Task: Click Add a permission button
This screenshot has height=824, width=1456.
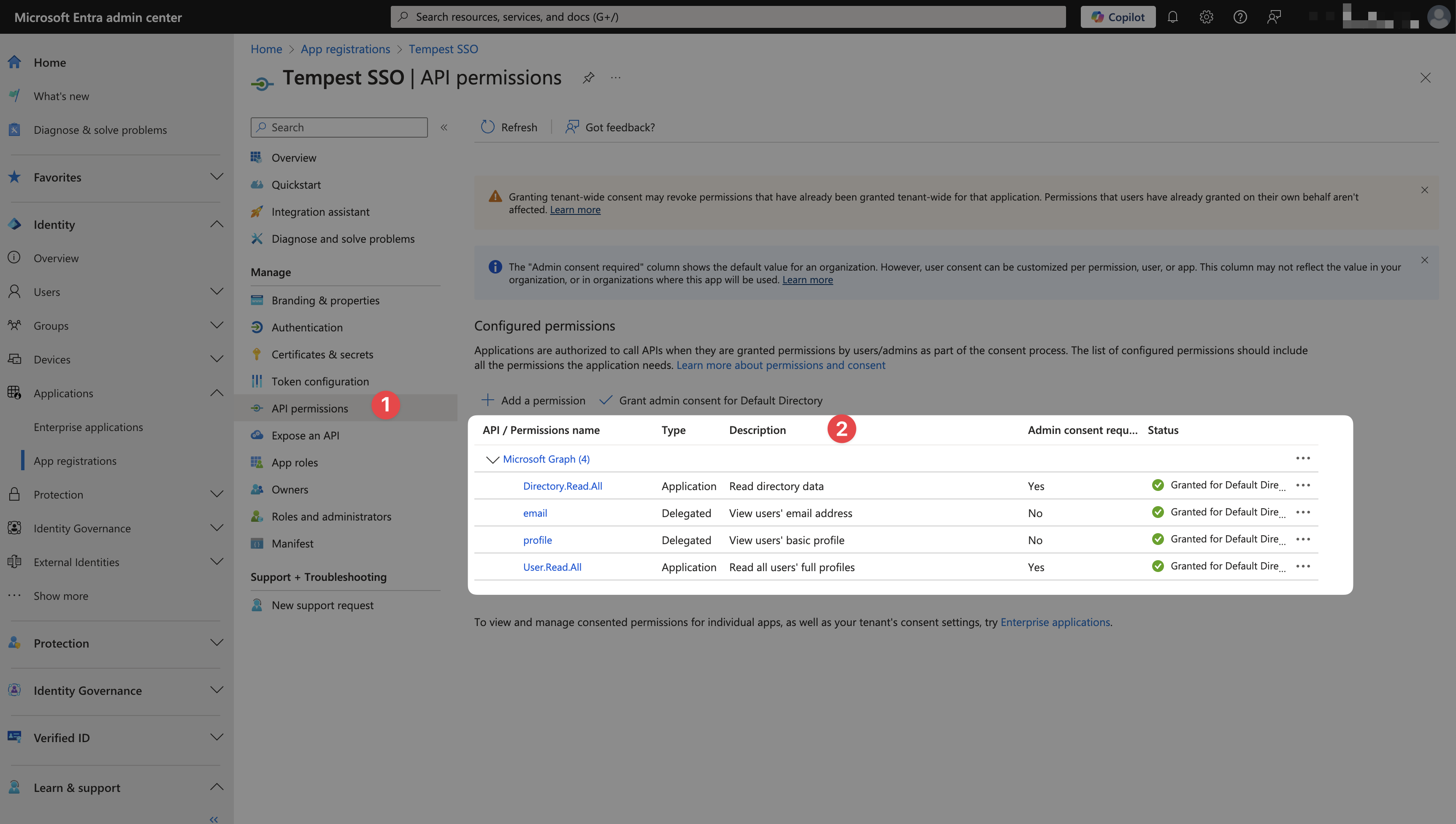Action: click(x=533, y=401)
